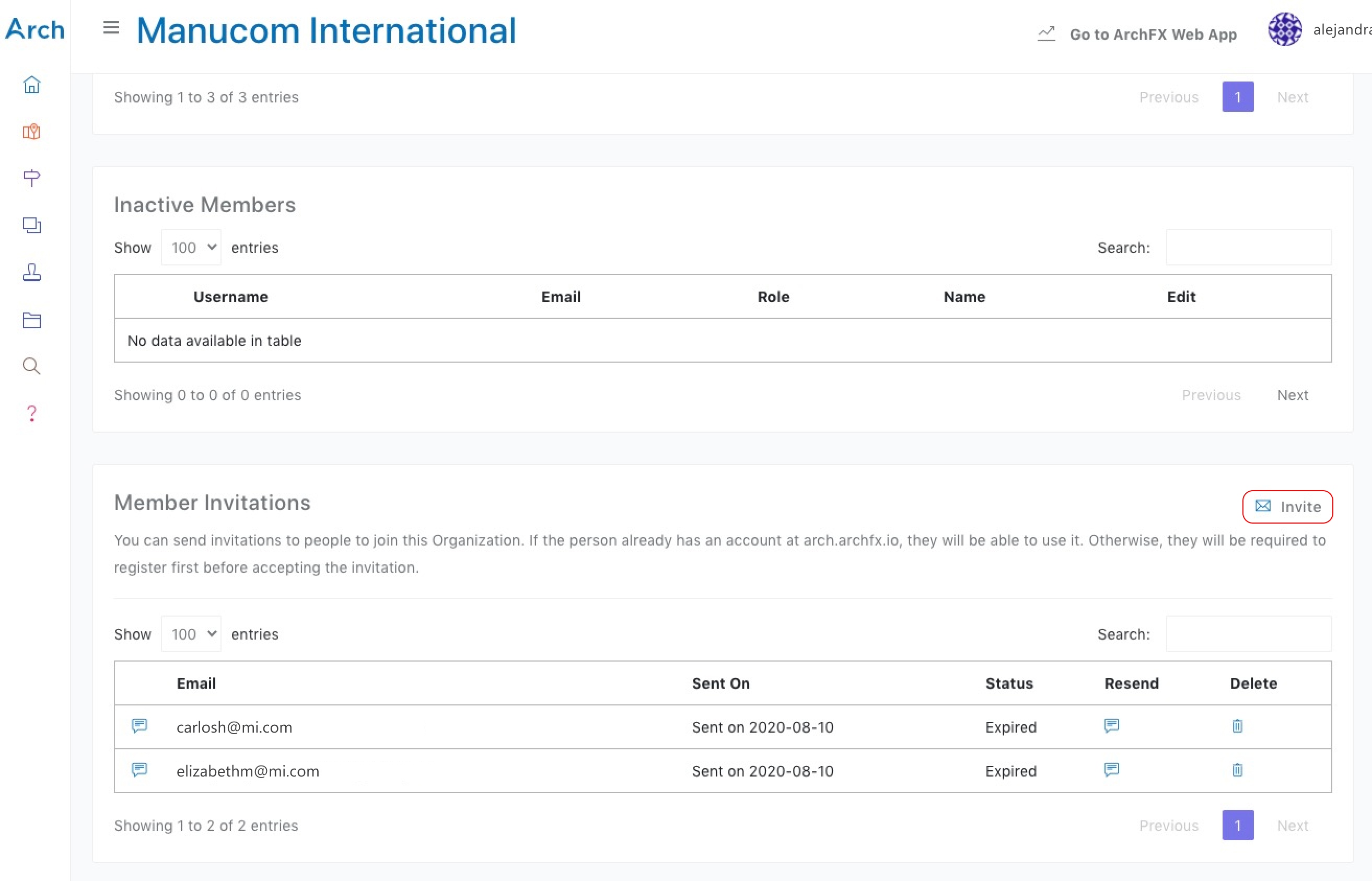Click 'No data available in table' row
Image resolution: width=1372 pixels, height=881 pixels.
(723, 340)
